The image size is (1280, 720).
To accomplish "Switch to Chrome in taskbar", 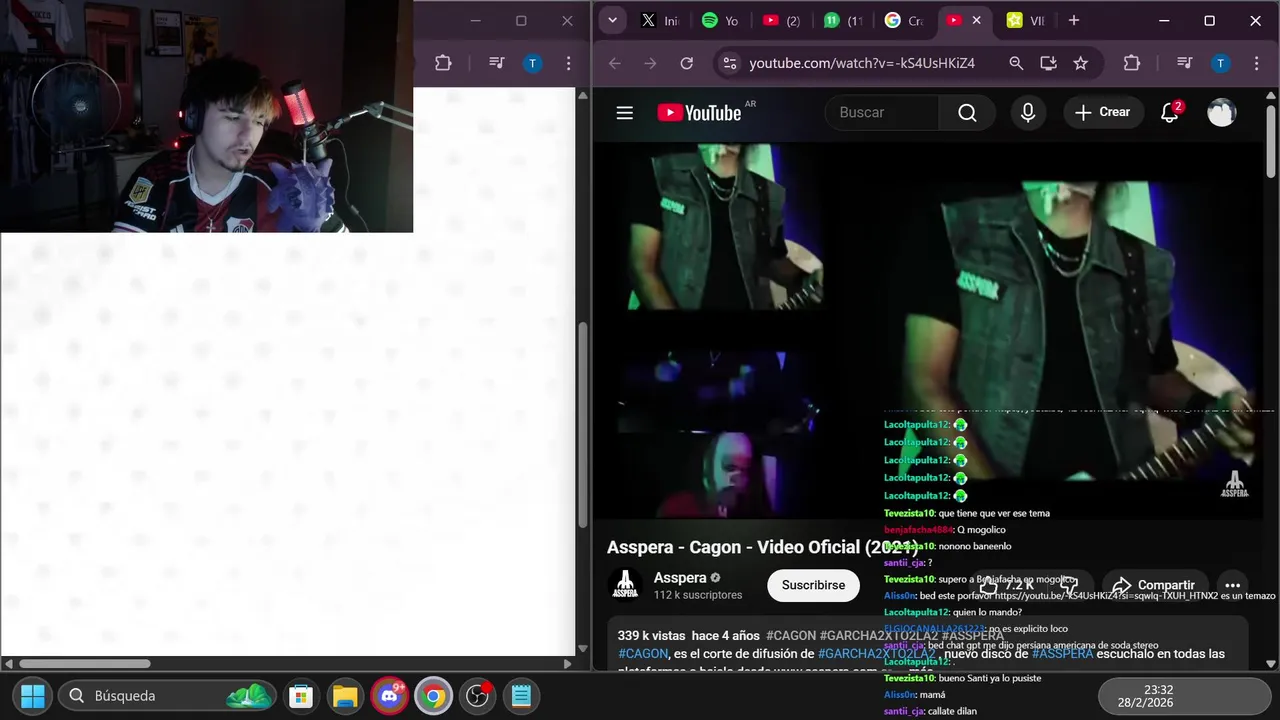I will [x=433, y=696].
